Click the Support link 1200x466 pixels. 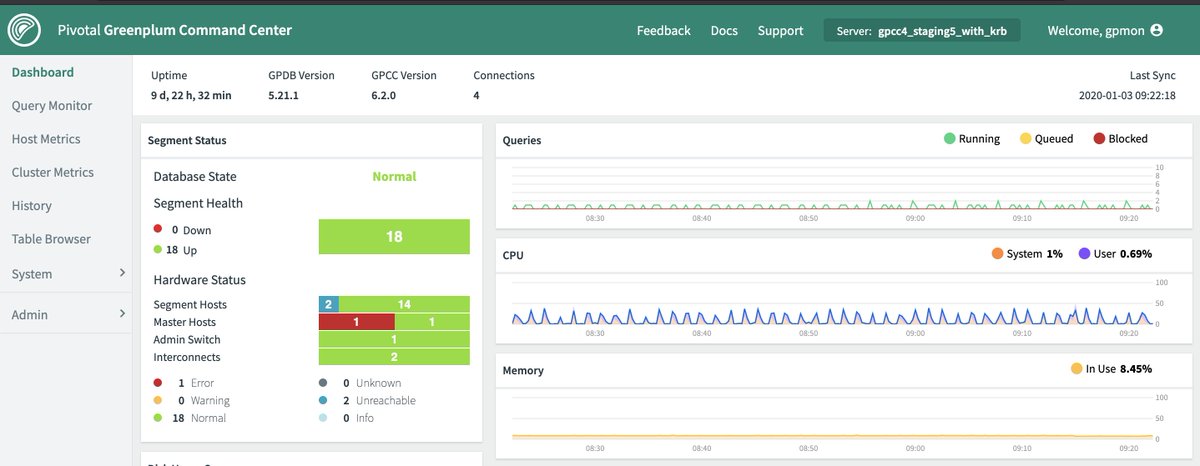780,31
